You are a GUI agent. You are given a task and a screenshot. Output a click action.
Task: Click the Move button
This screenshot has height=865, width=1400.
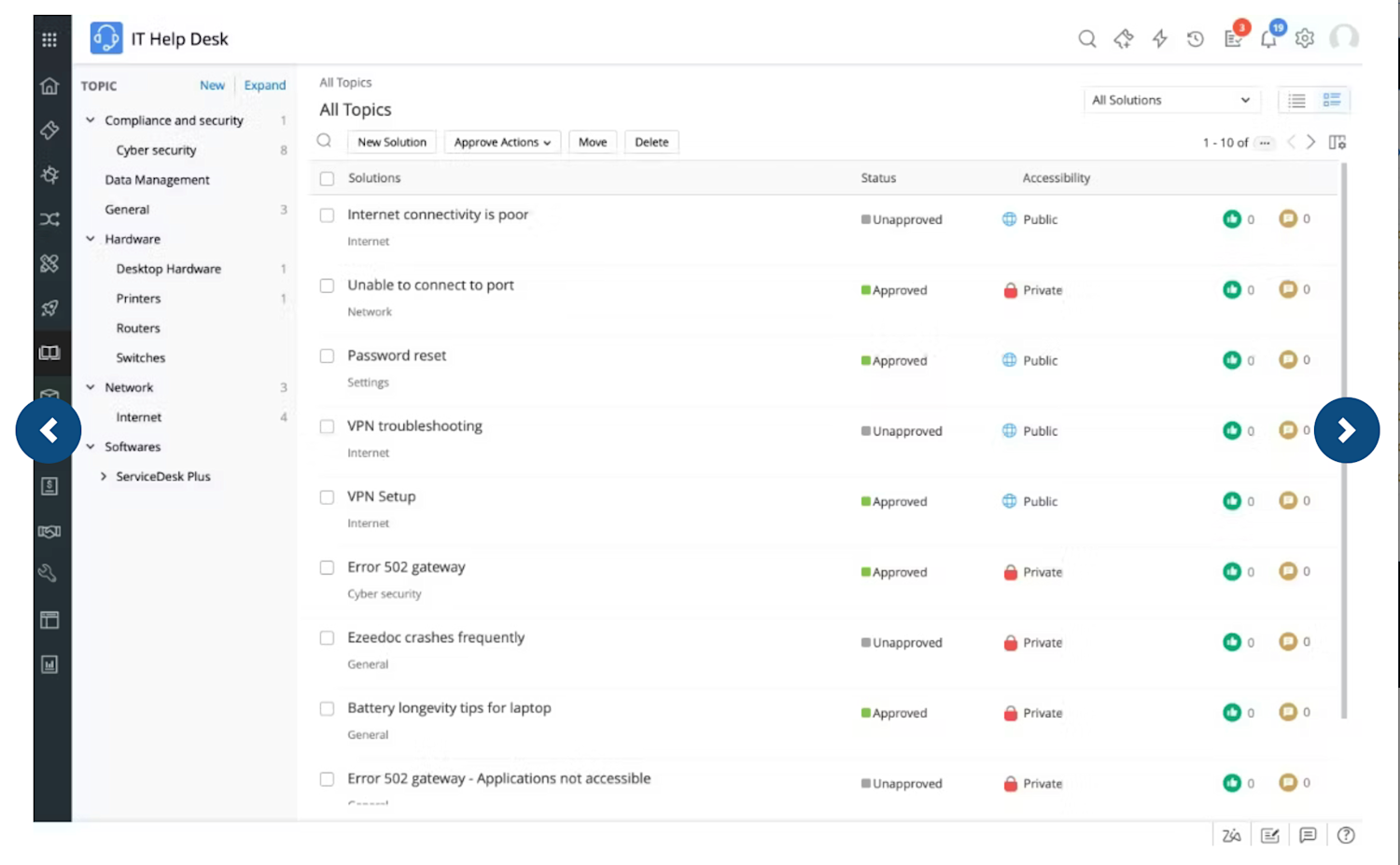(593, 142)
